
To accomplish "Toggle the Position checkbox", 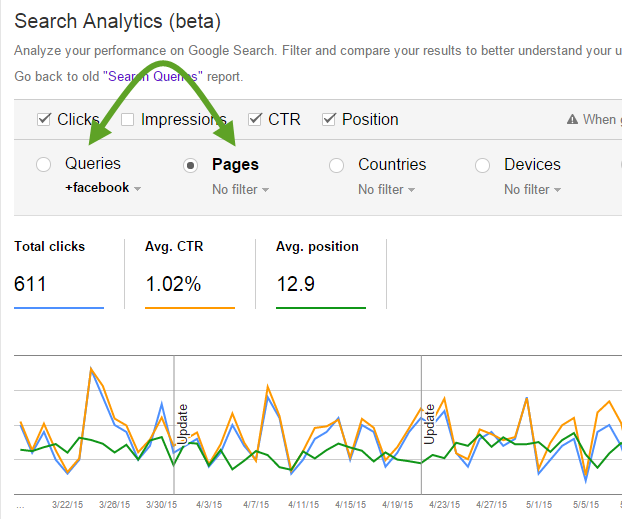I will click(x=329, y=120).
